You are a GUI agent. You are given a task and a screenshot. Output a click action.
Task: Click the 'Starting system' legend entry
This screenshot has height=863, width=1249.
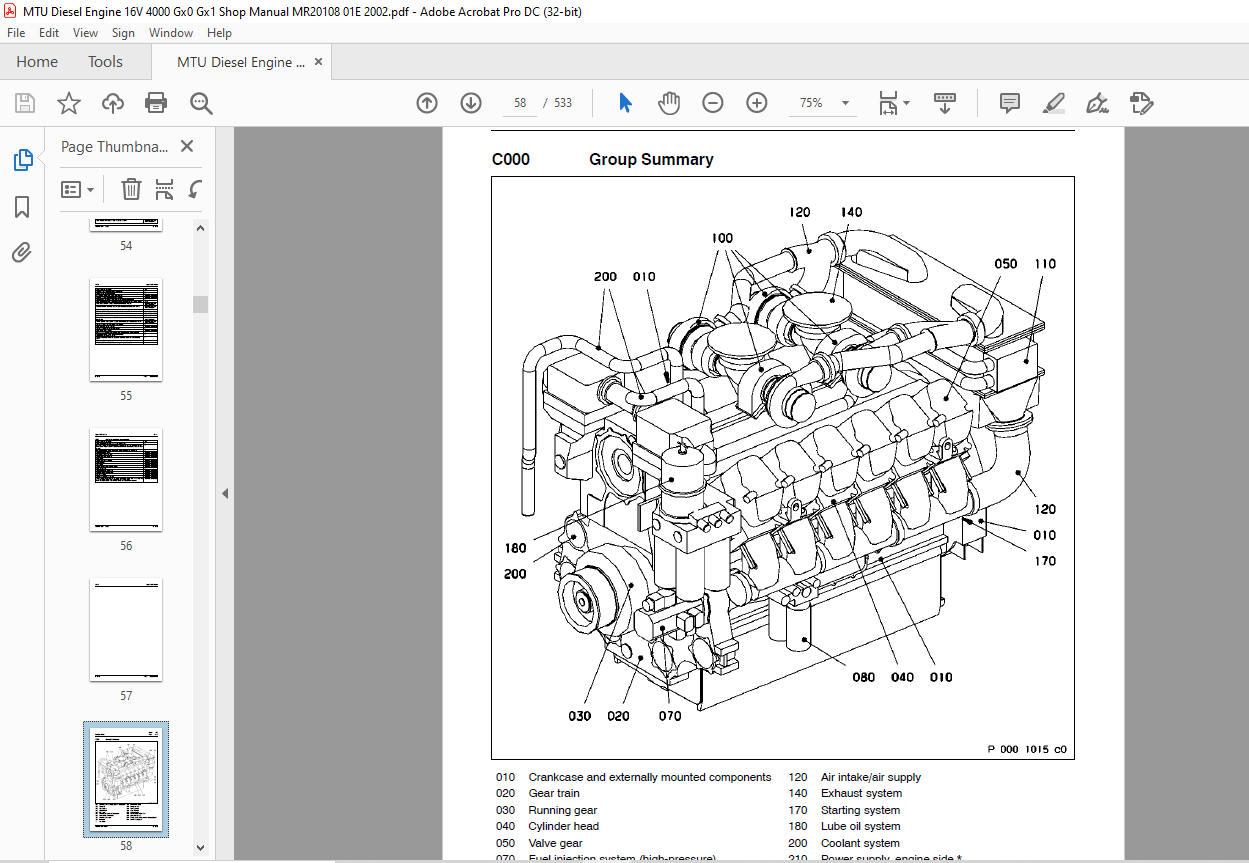860,810
